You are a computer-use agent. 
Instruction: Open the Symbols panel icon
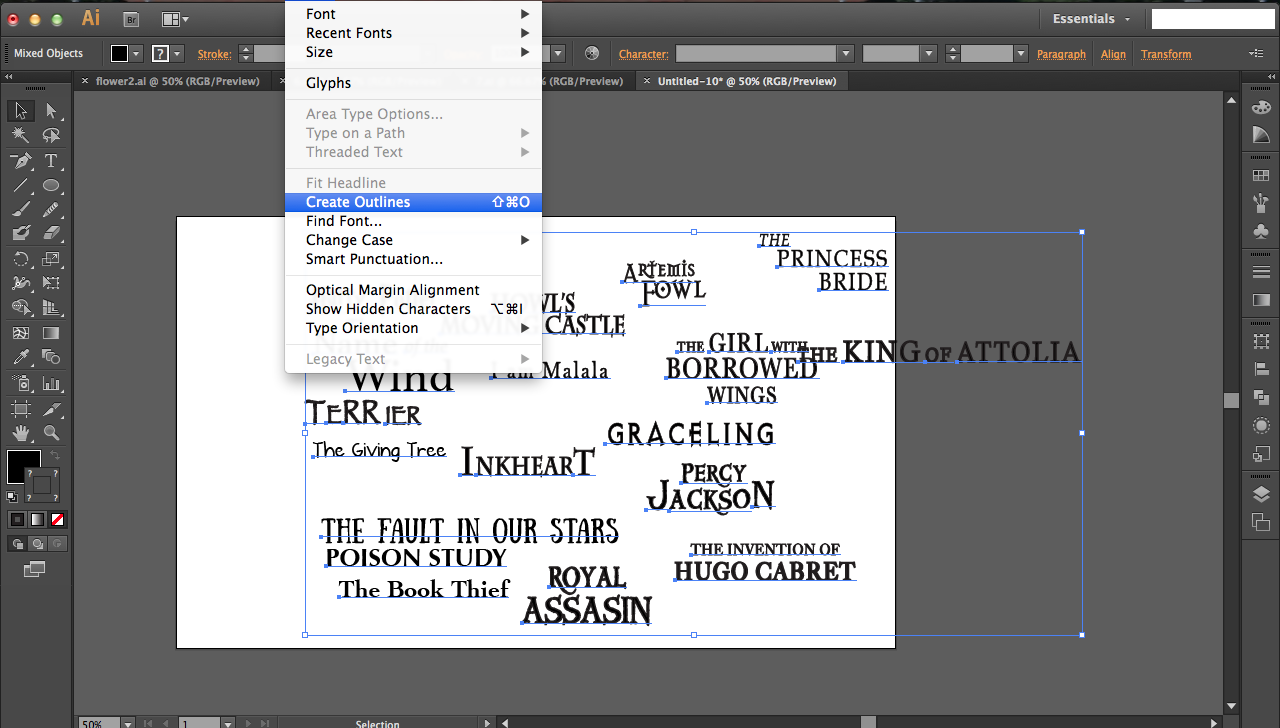click(x=1261, y=230)
